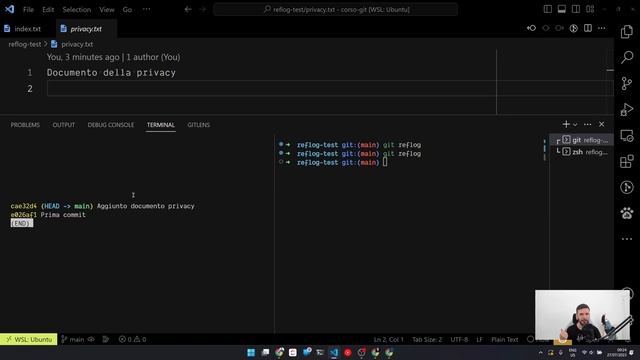This screenshot has width=640, height=360.
Task: Switch to the Debug Console tab
Action: 111,125
